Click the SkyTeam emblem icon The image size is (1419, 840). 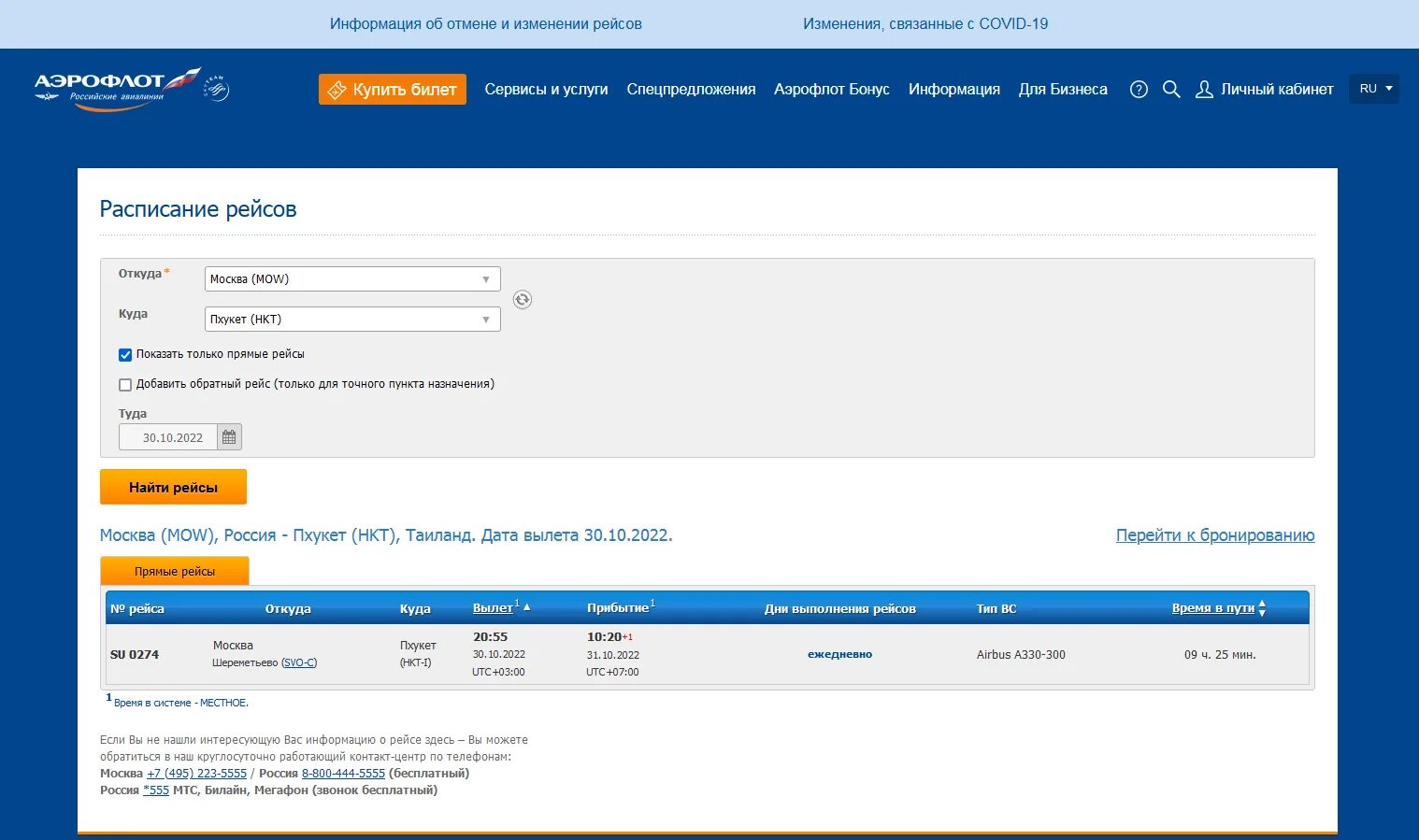(217, 89)
